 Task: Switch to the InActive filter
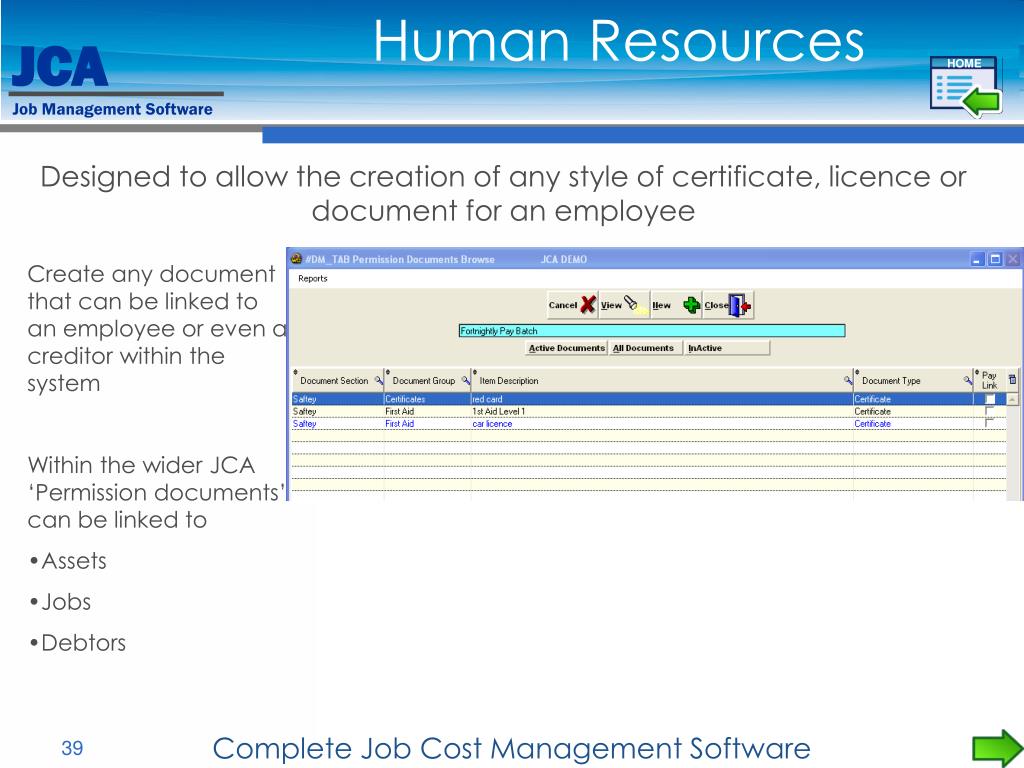pos(728,348)
